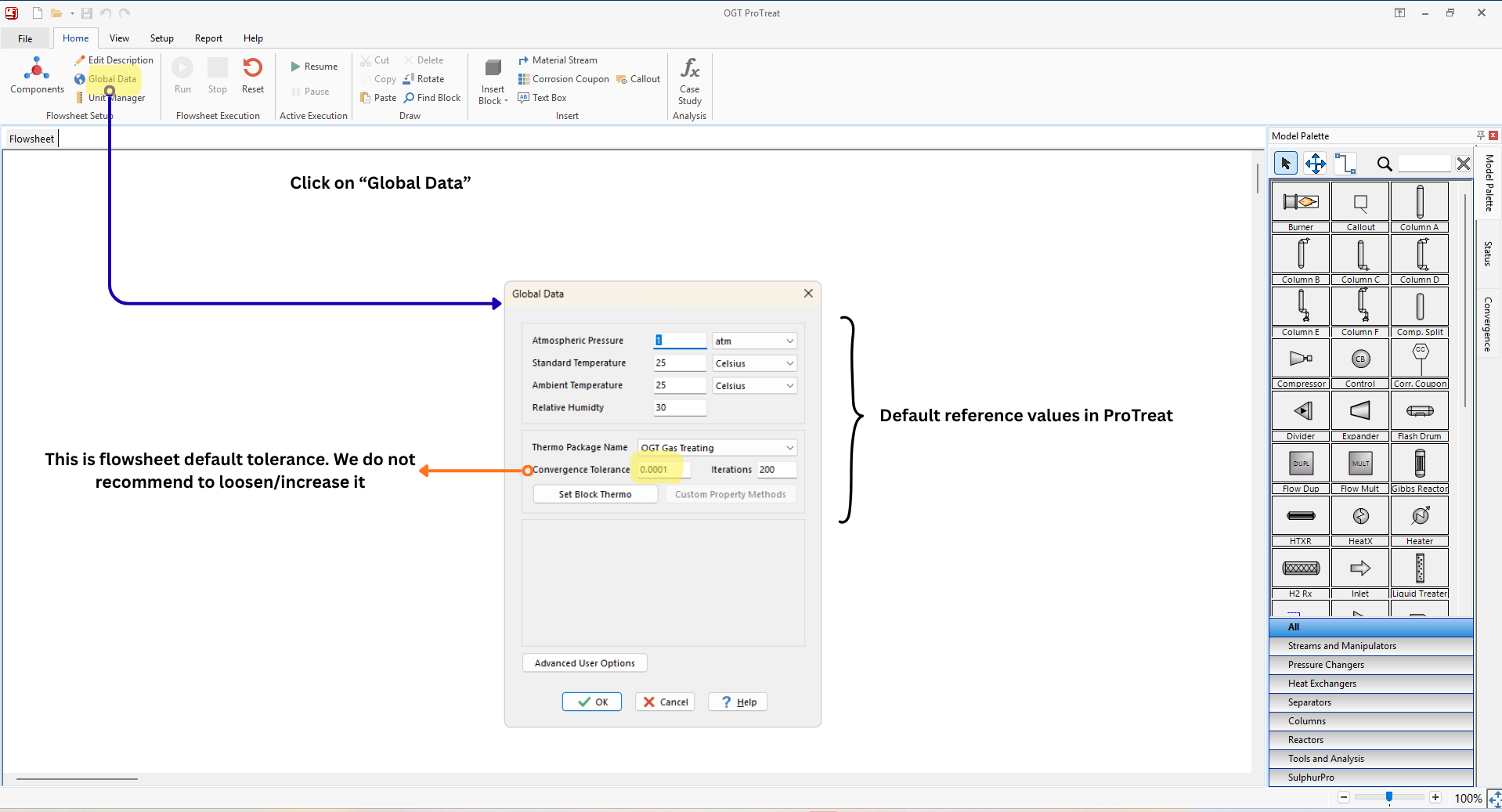The height and width of the screenshot is (812, 1502).
Task: Expand Thermo Package Name dropdown
Action: (x=717, y=447)
